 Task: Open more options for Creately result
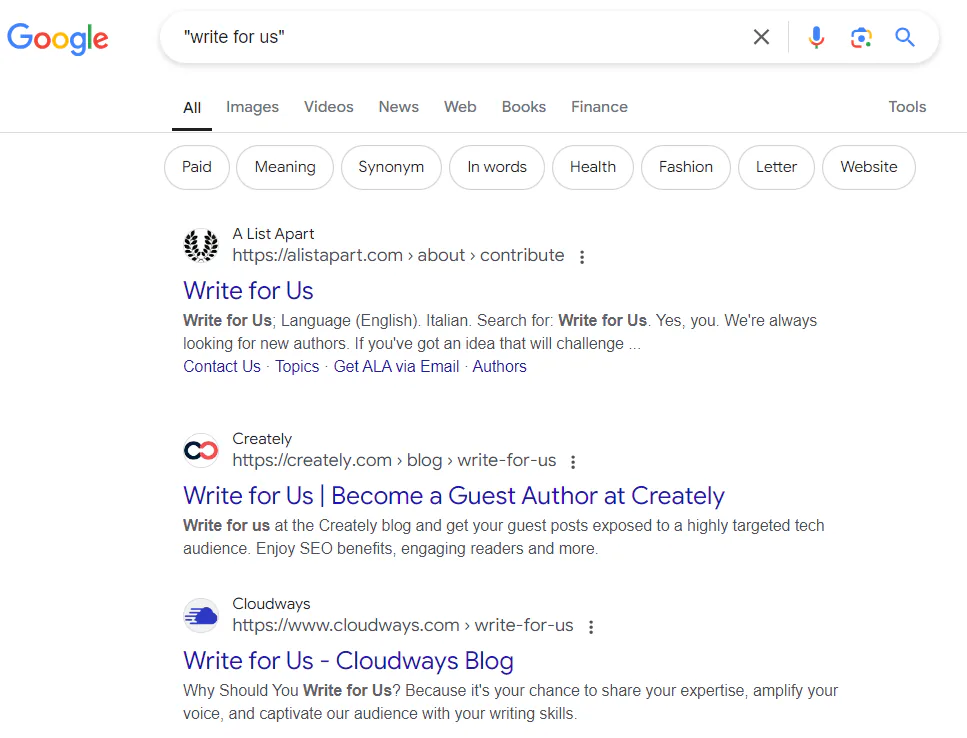pyautogui.click(x=573, y=462)
